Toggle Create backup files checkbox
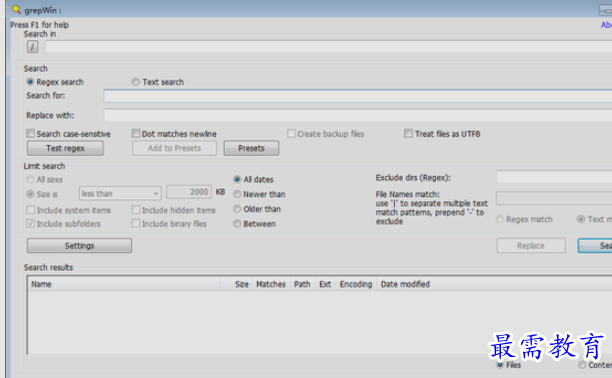 point(291,134)
